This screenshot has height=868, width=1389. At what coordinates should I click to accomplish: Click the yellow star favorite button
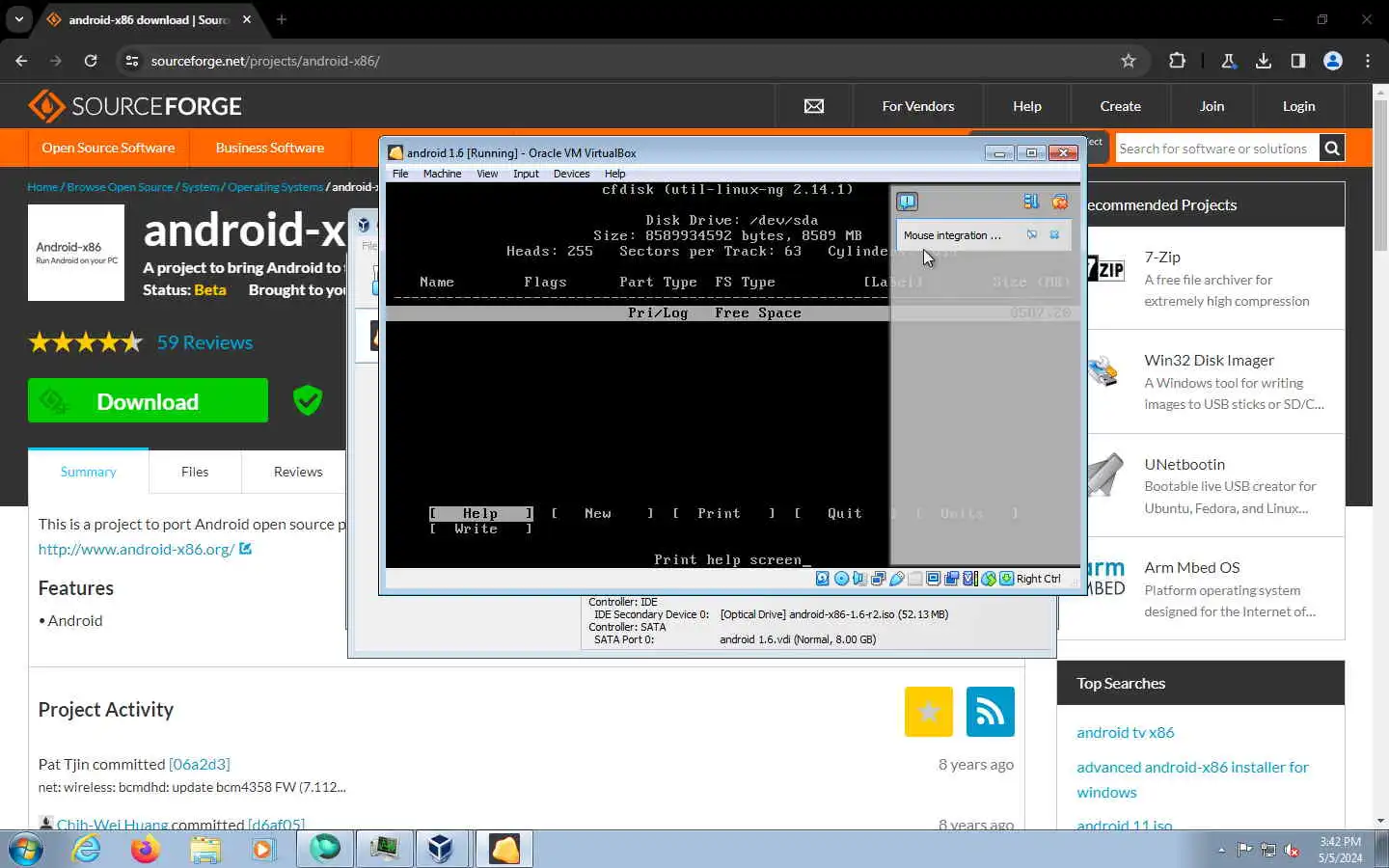(x=929, y=712)
